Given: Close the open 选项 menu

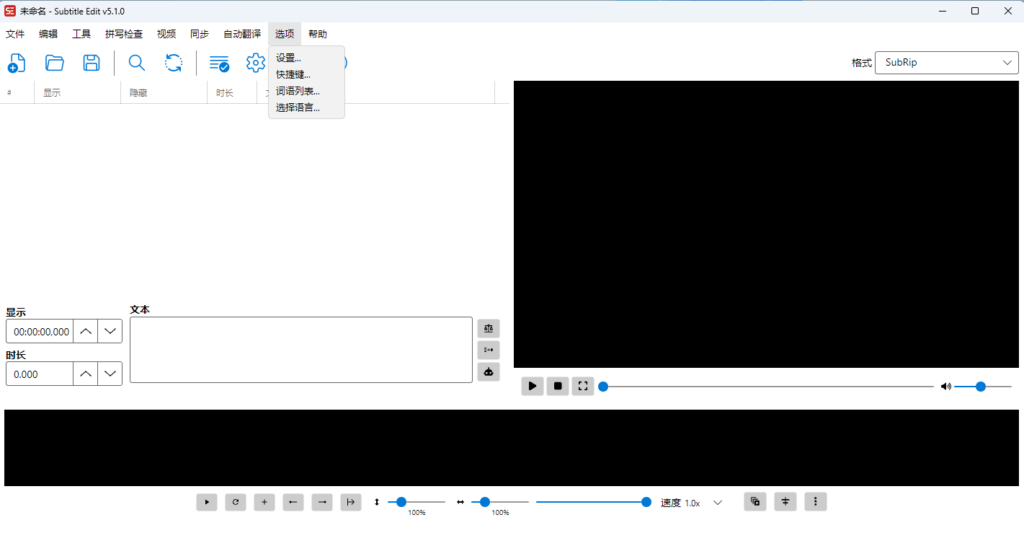Looking at the screenshot, I should 285,34.
